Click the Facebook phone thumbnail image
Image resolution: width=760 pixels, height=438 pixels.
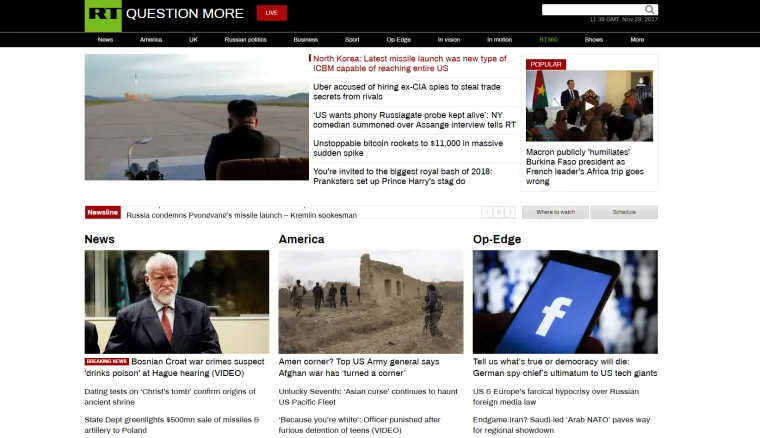click(x=565, y=301)
